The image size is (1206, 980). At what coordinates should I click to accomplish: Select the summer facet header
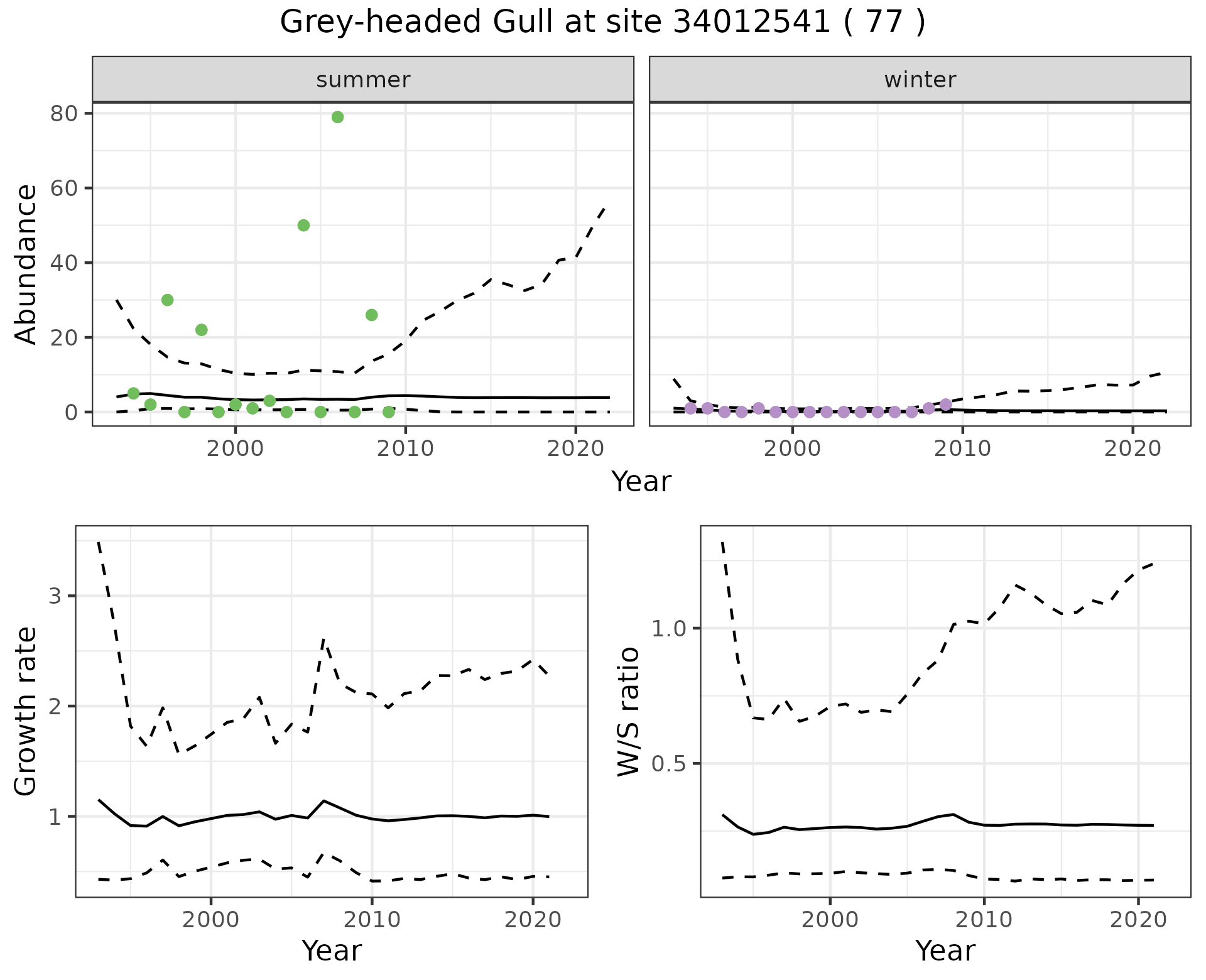point(363,80)
